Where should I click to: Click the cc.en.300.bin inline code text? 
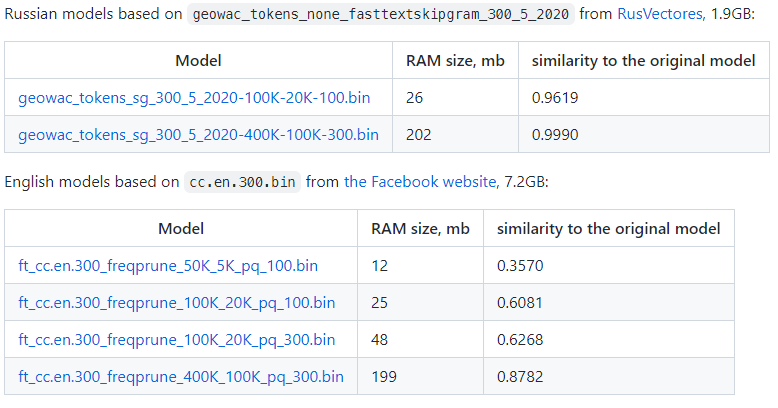pos(243,183)
